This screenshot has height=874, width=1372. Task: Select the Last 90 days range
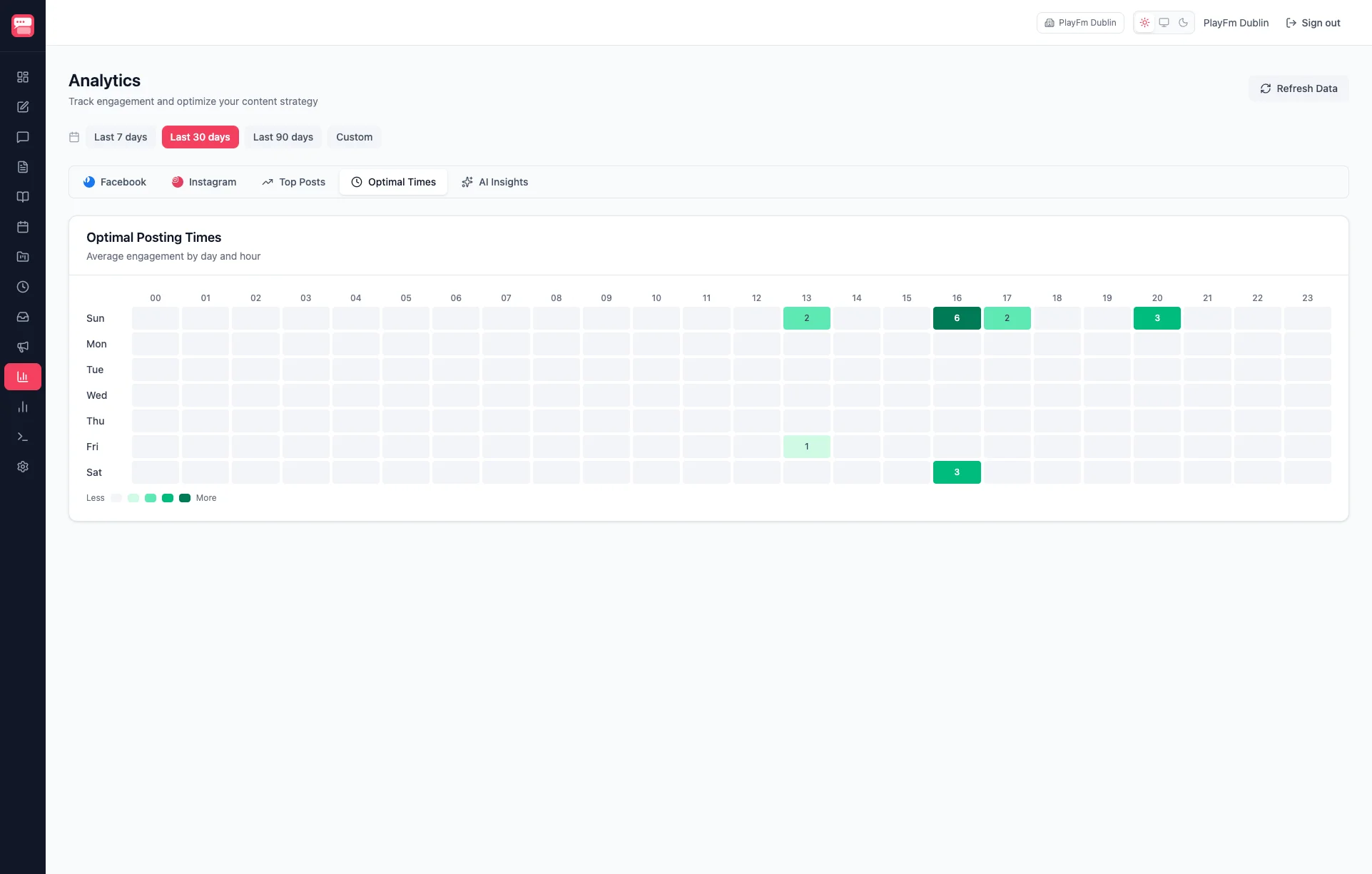click(283, 137)
